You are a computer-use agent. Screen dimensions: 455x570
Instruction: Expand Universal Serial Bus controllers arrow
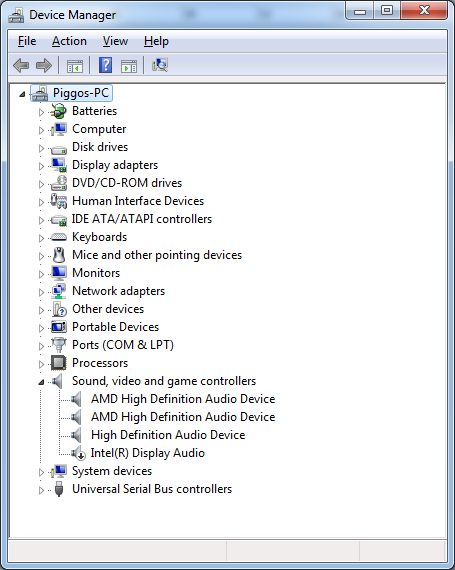41,490
